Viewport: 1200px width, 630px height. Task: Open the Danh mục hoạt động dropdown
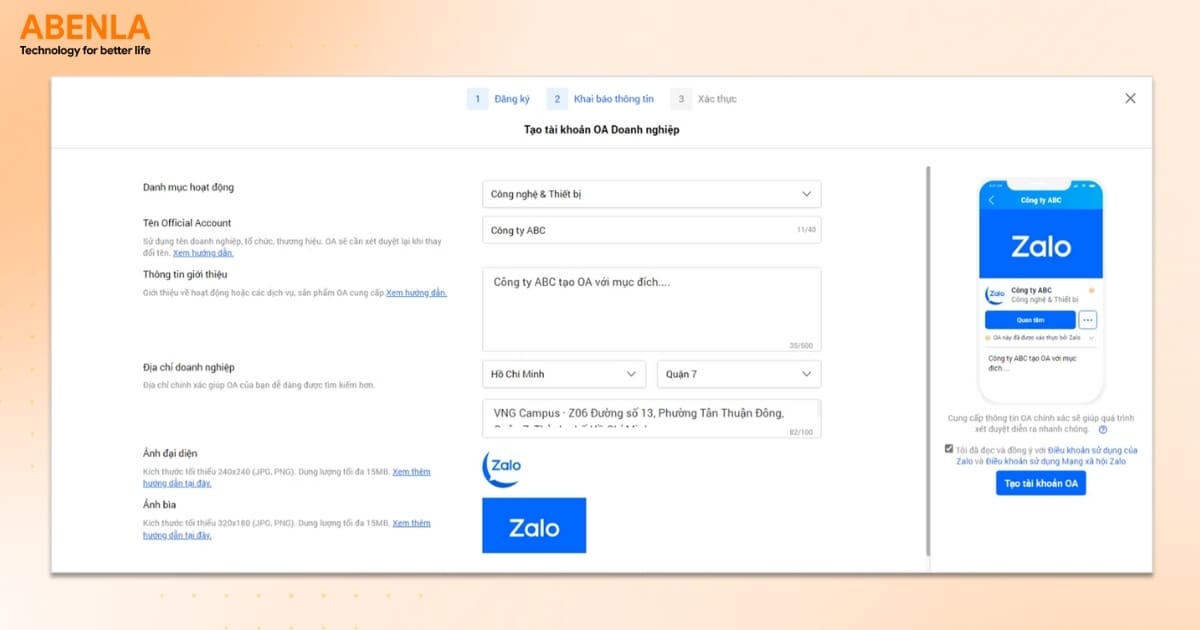coord(651,194)
